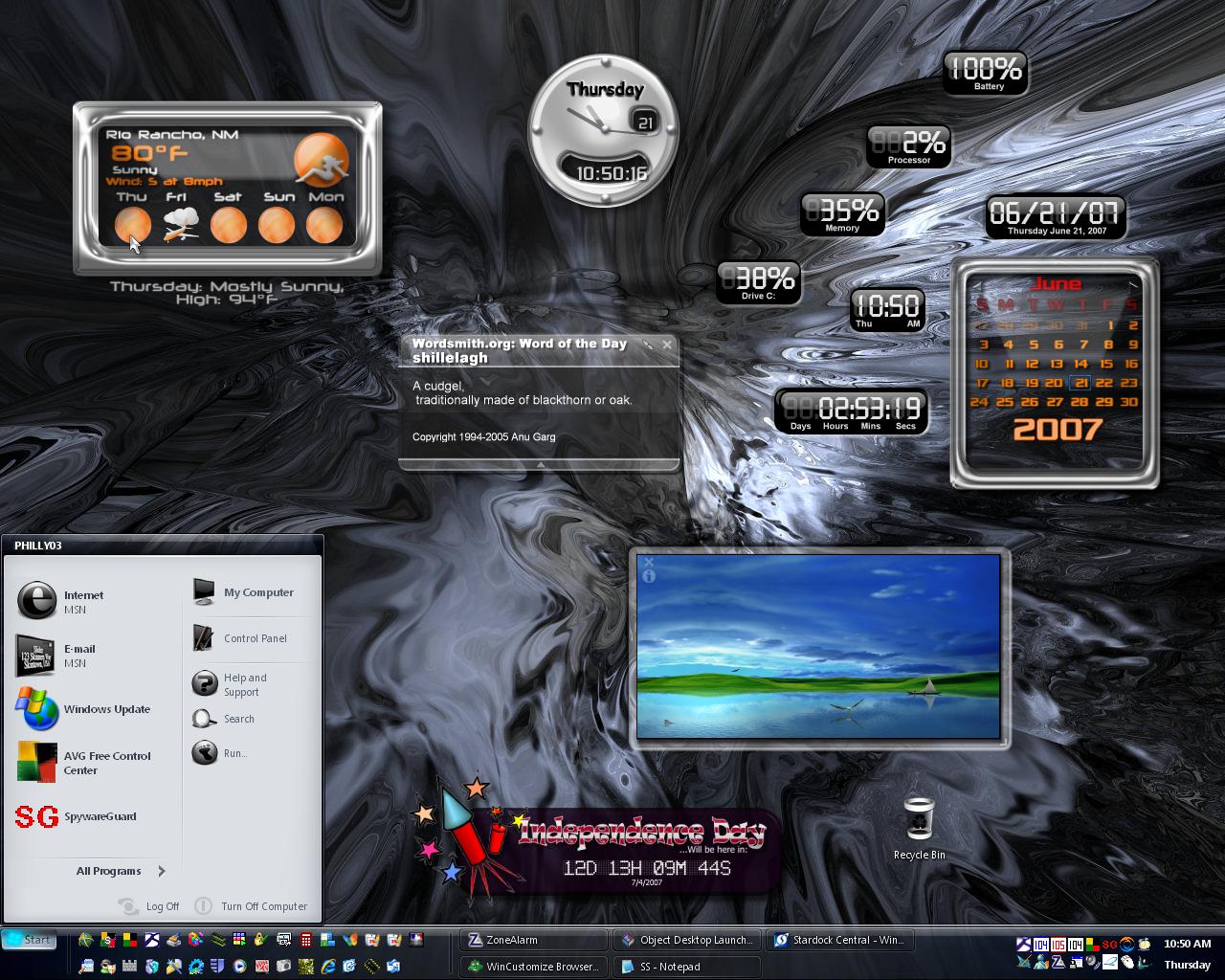Image resolution: width=1225 pixels, height=980 pixels.
Task: Switch to SS - Notepad taskbar window
Action: click(x=686, y=967)
